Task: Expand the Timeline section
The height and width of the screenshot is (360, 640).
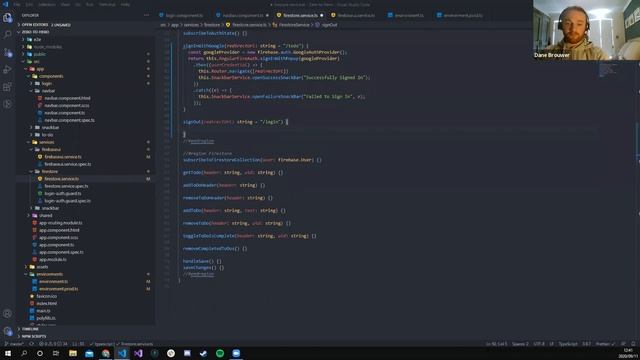Action: tap(30, 329)
